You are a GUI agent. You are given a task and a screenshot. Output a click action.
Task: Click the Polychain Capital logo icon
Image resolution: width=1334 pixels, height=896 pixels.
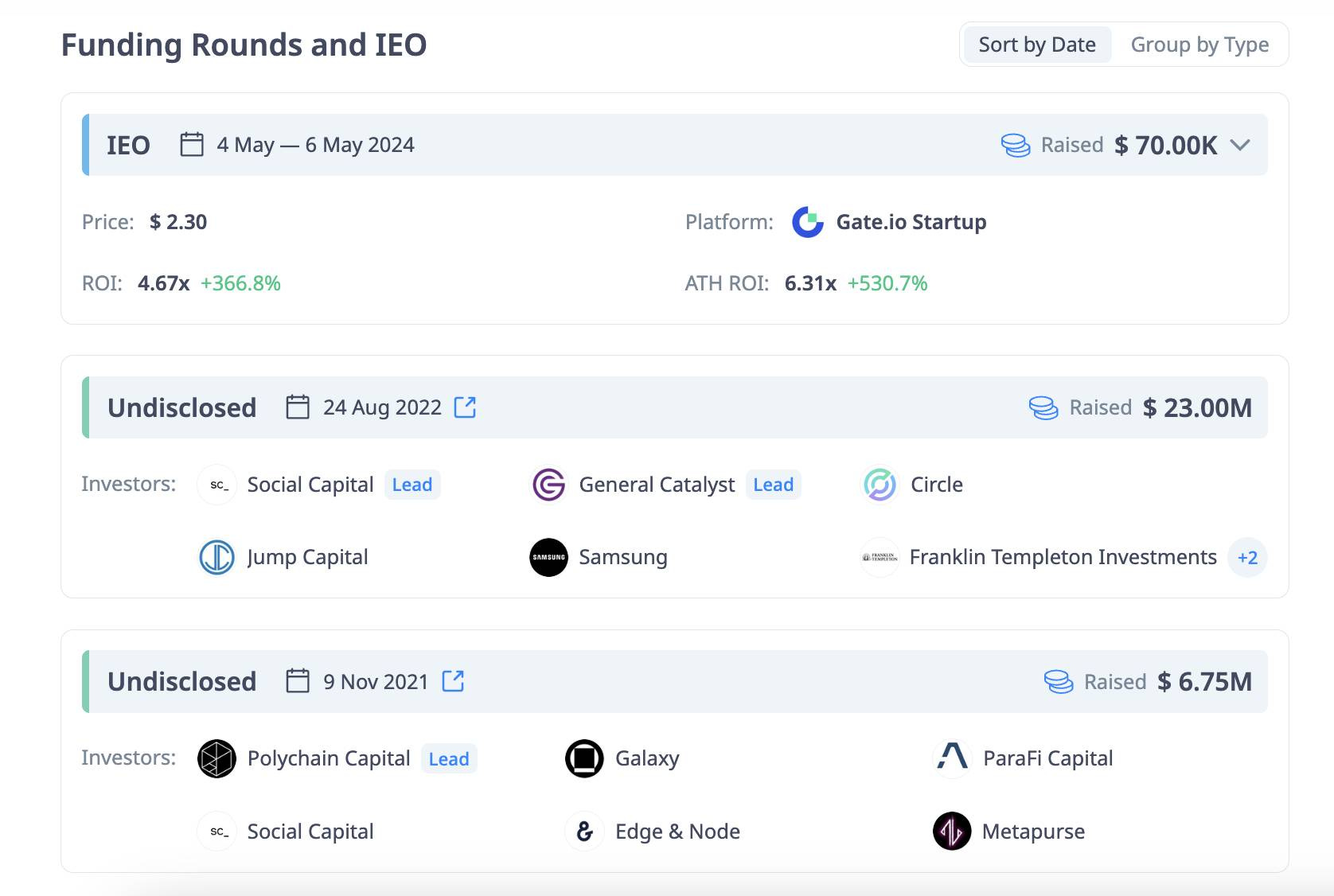[217, 758]
